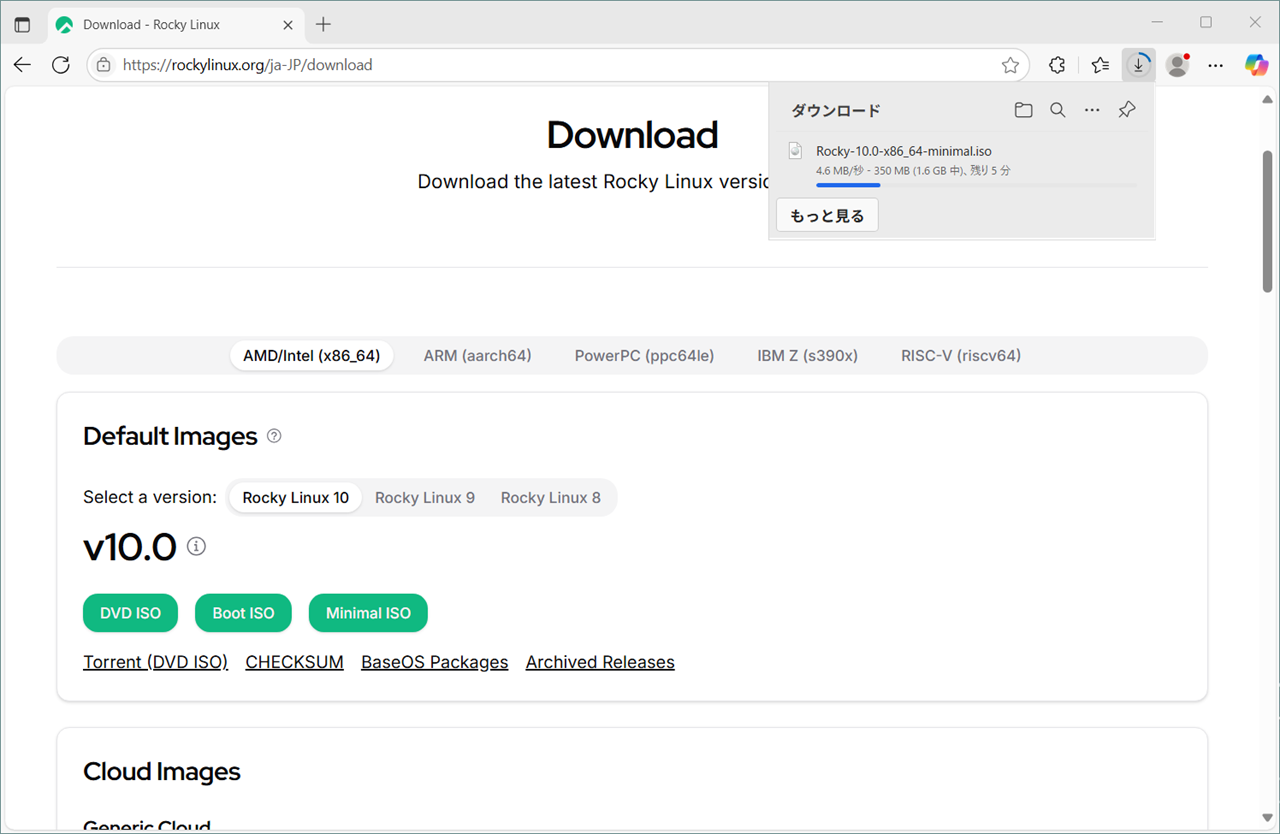
Task: Select Rocky Linux 8 version
Action: click(550, 498)
